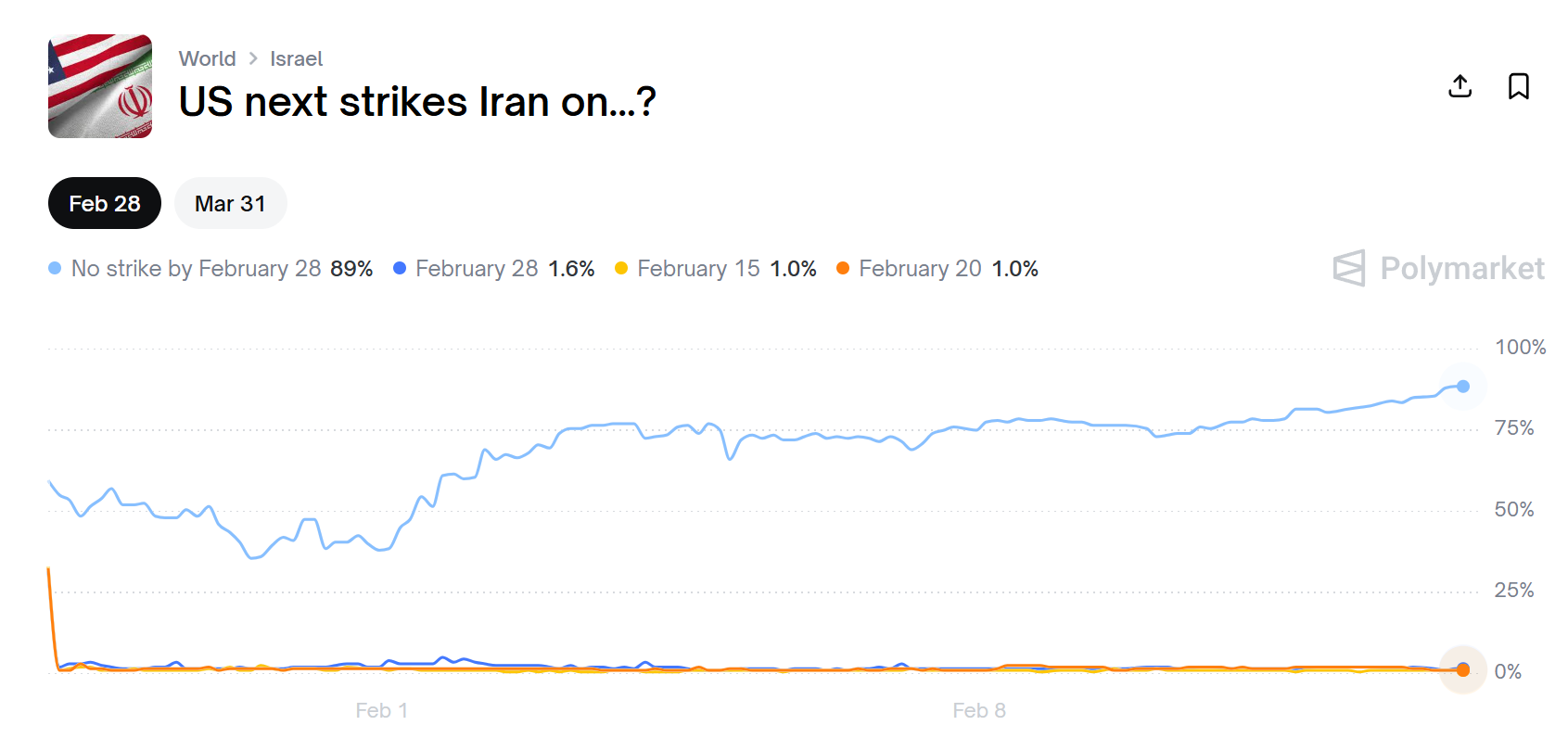Click the light blue endpoint marker on chart

pyautogui.click(x=1462, y=387)
